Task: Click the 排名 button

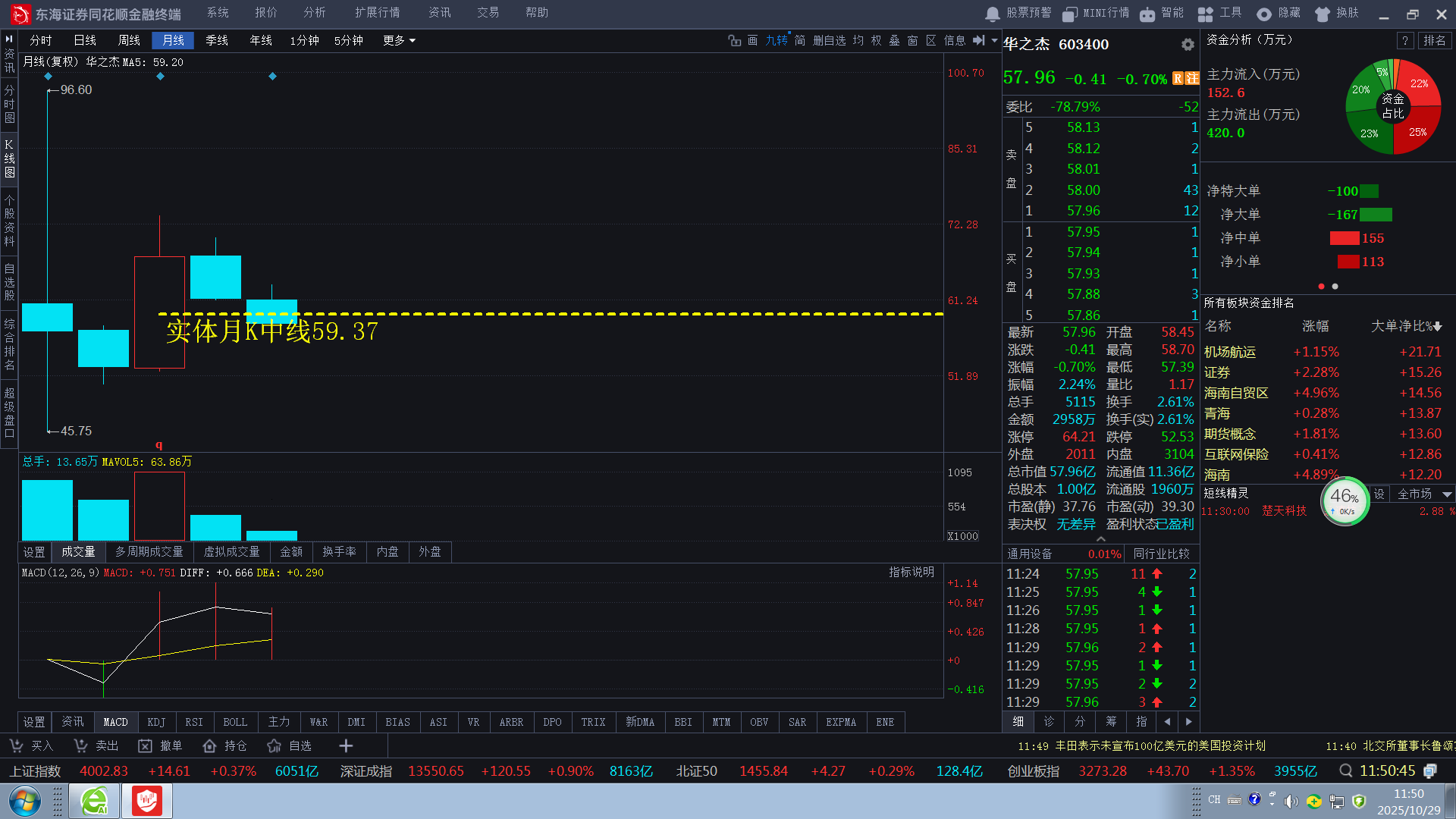Action: [1434, 40]
